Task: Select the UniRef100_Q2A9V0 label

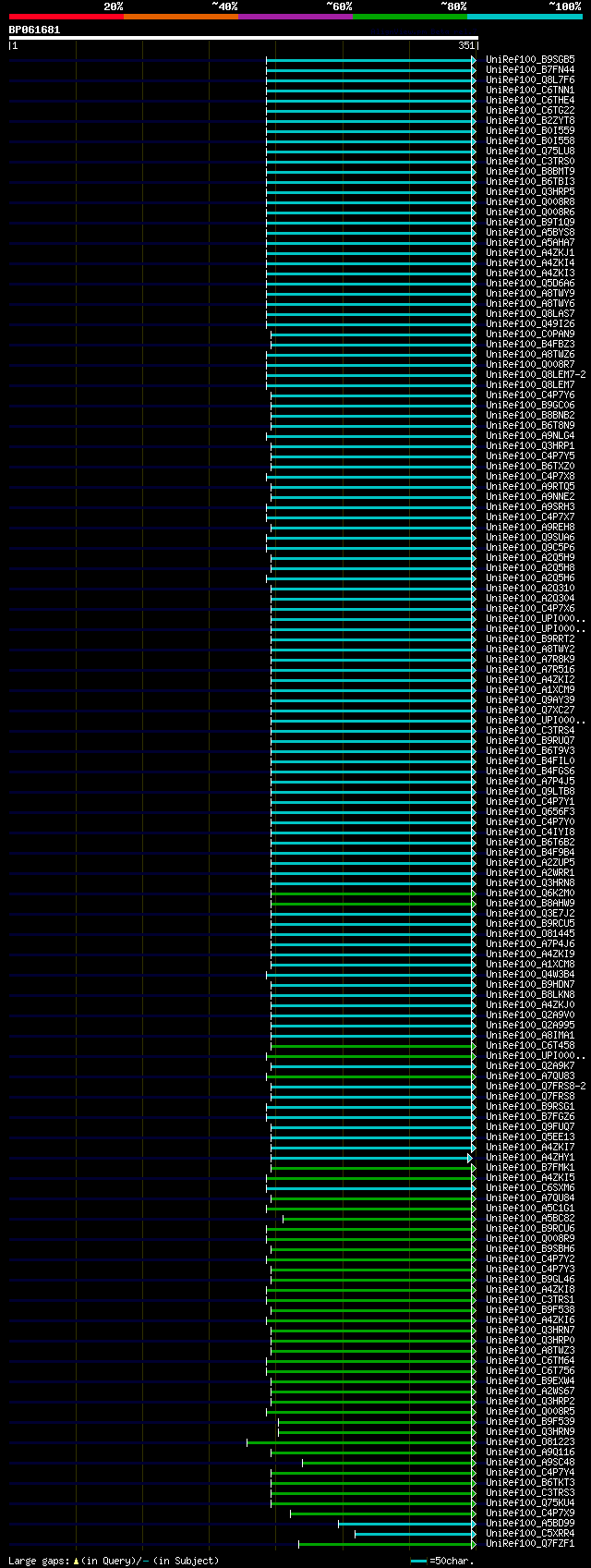Action: coord(530,1015)
